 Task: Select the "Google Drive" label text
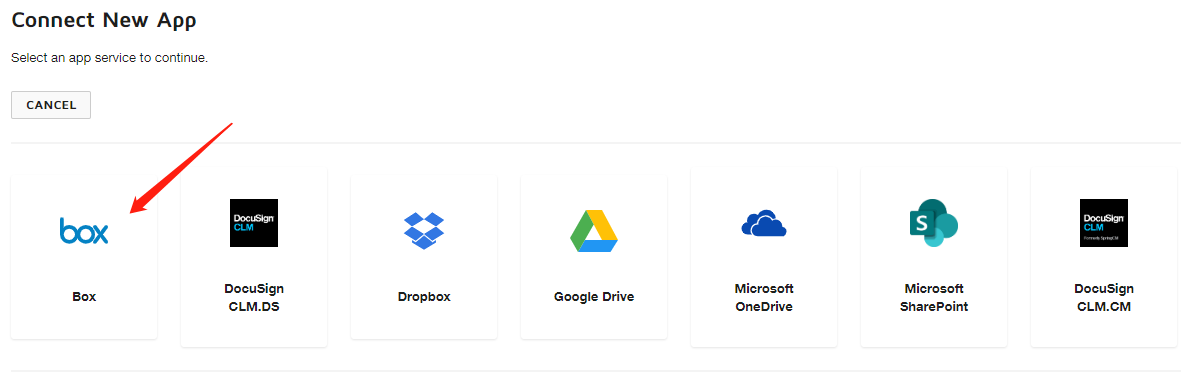tap(594, 296)
